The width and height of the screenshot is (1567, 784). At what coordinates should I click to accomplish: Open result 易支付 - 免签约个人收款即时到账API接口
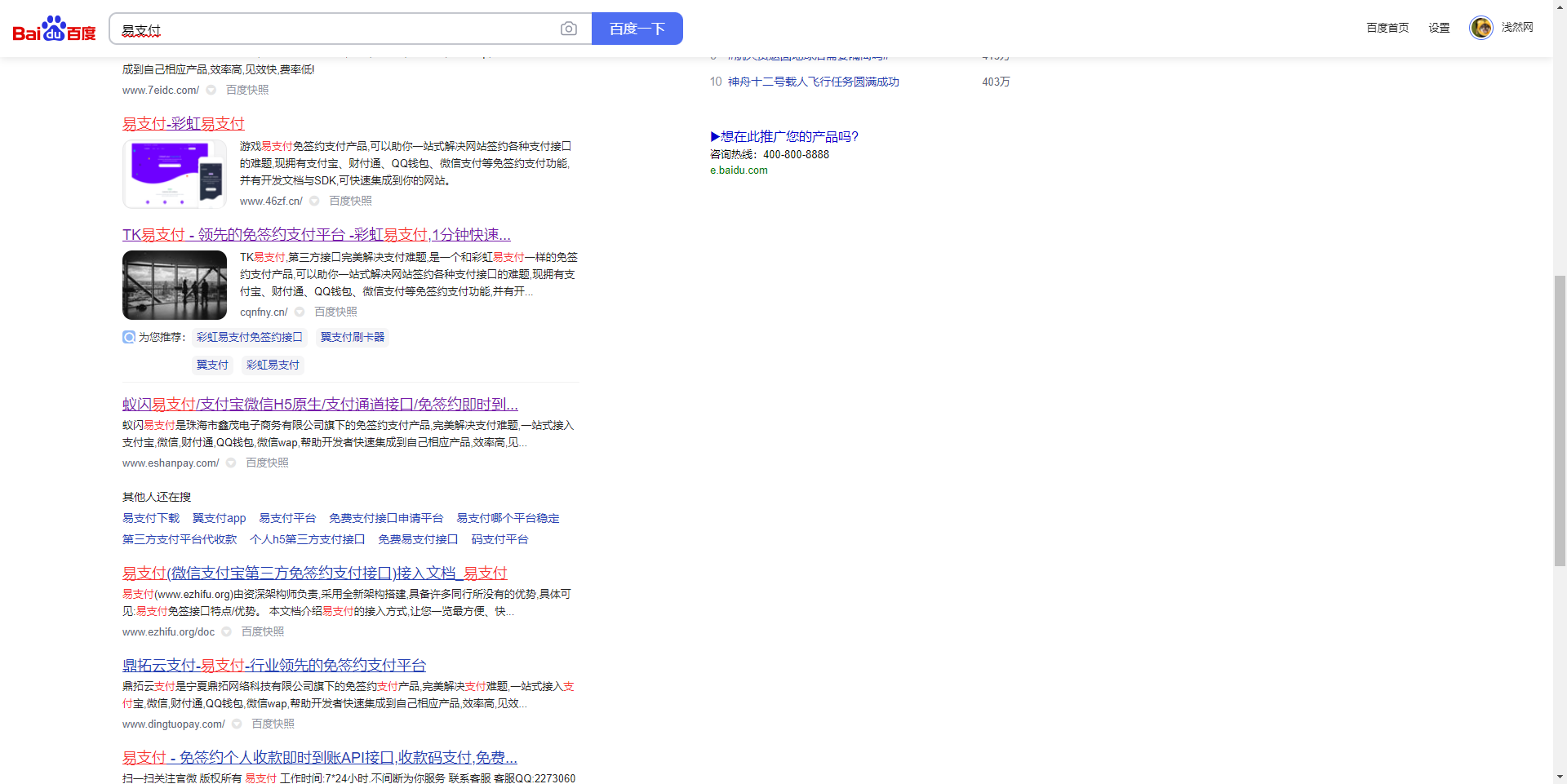click(x=320, y=757)
